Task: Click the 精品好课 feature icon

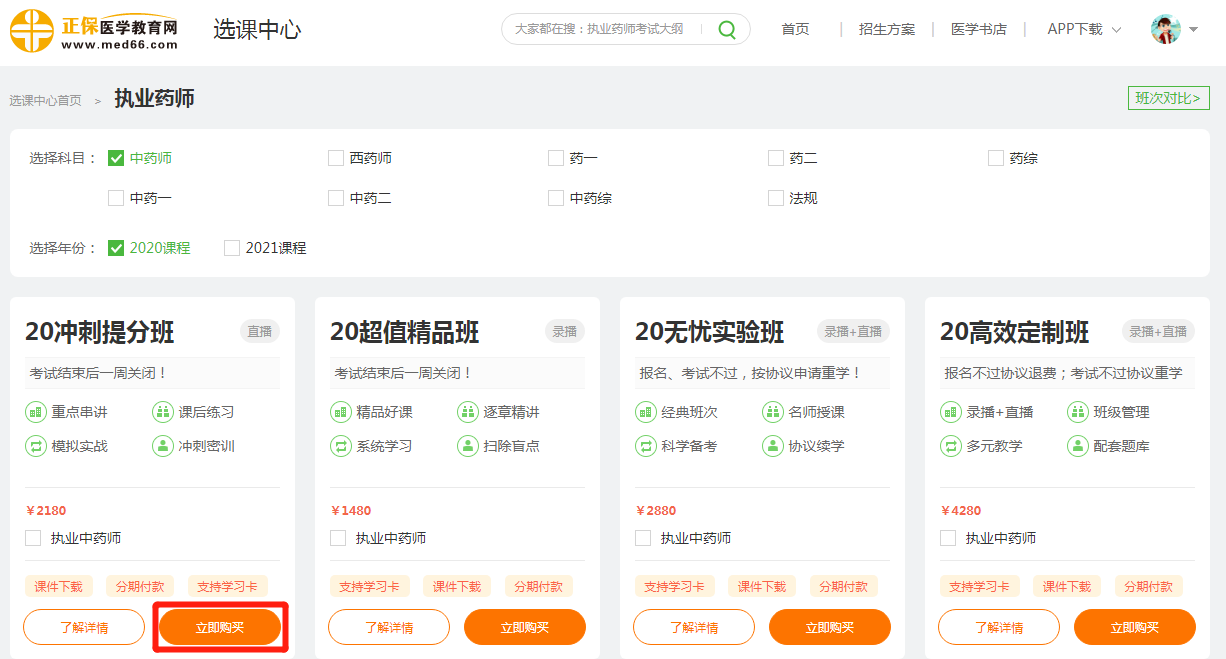Action: coord(341,412)
